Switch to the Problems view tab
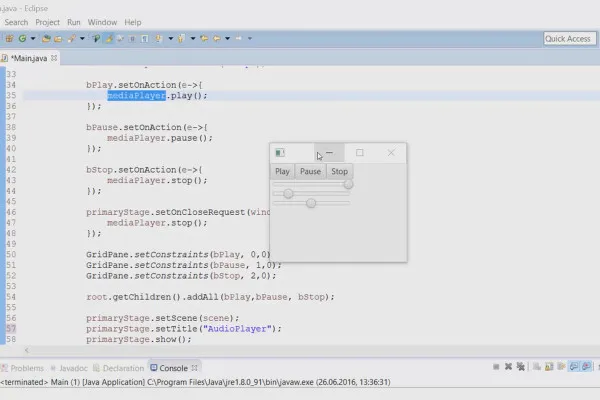This screenshot has height=400, width=600. tap(23, 368)
